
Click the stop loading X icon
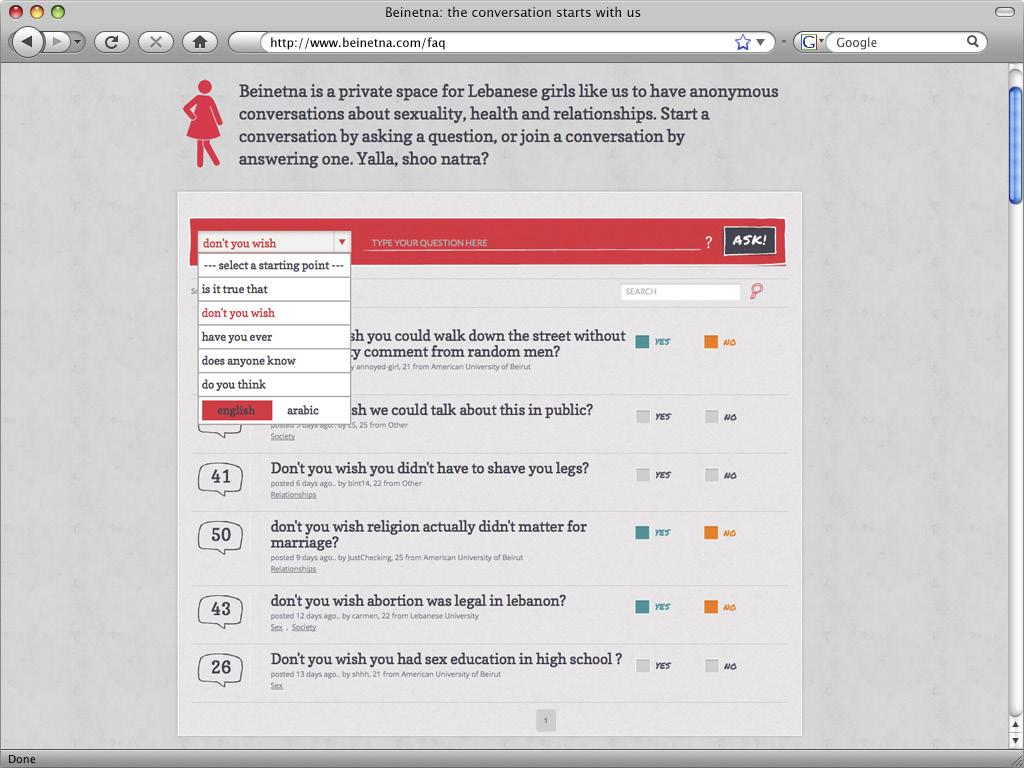coord(155,42)
